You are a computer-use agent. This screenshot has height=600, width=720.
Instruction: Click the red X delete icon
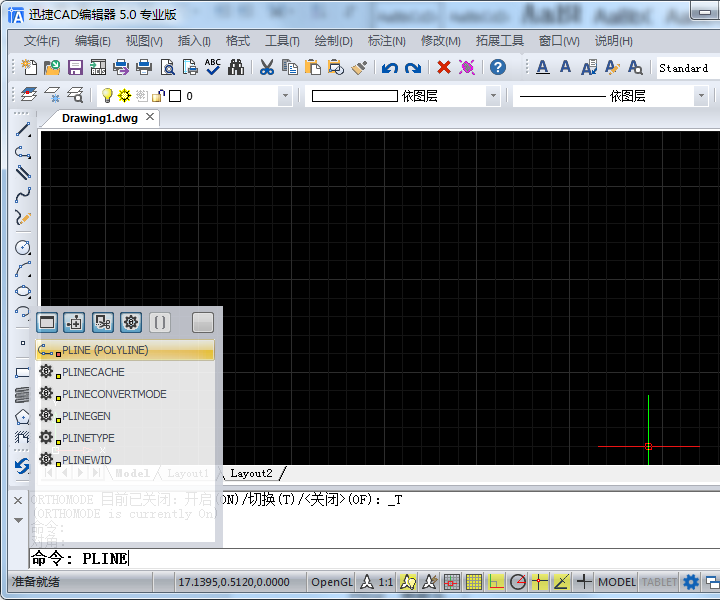(x=444, y=67)
